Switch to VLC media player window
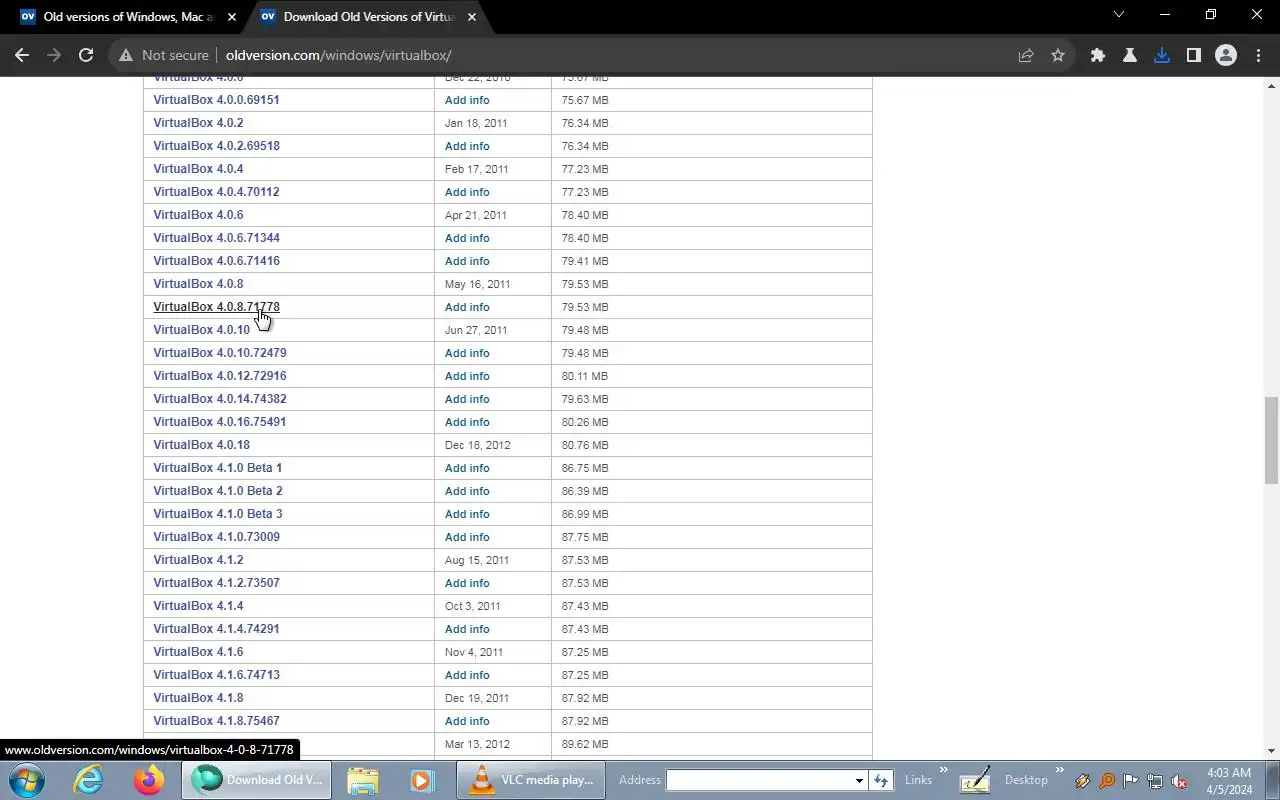This screenshot has width=1280, height=800. (531, 780)
